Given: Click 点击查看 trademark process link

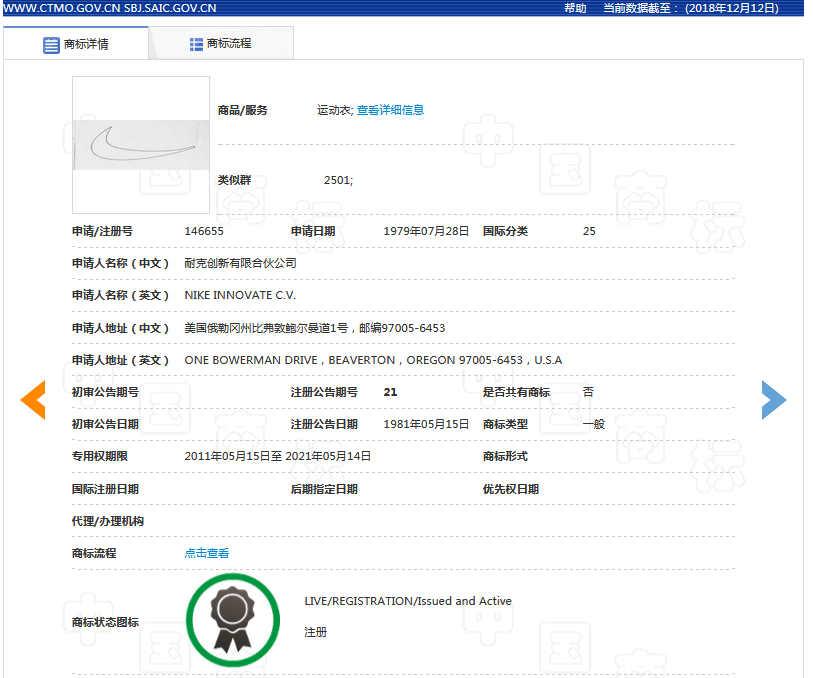Looking at the screenshot, I should (207, 553).
